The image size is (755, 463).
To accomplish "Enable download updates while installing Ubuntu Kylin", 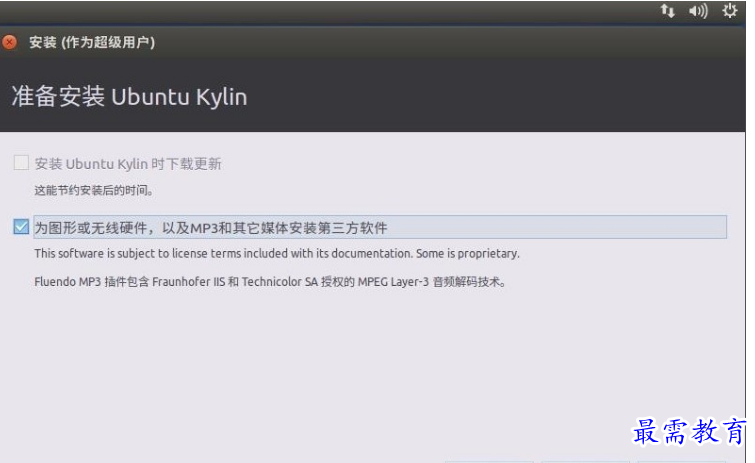I will pos(21,163).
